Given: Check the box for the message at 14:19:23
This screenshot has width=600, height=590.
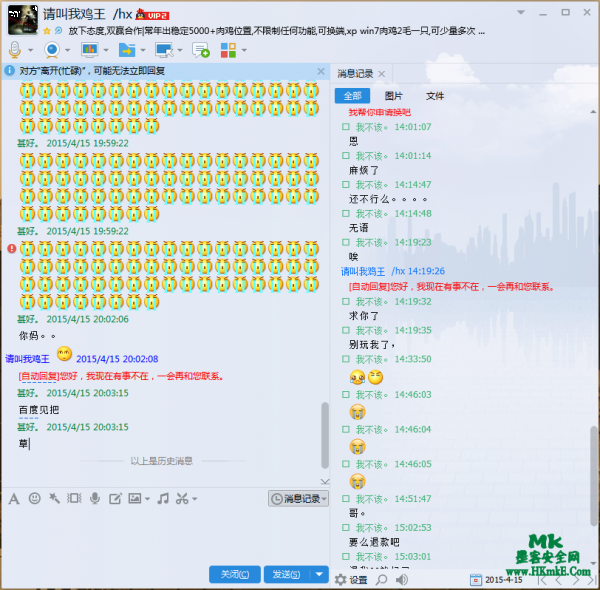Looking at the screenshot, I should tap(346, 242).
